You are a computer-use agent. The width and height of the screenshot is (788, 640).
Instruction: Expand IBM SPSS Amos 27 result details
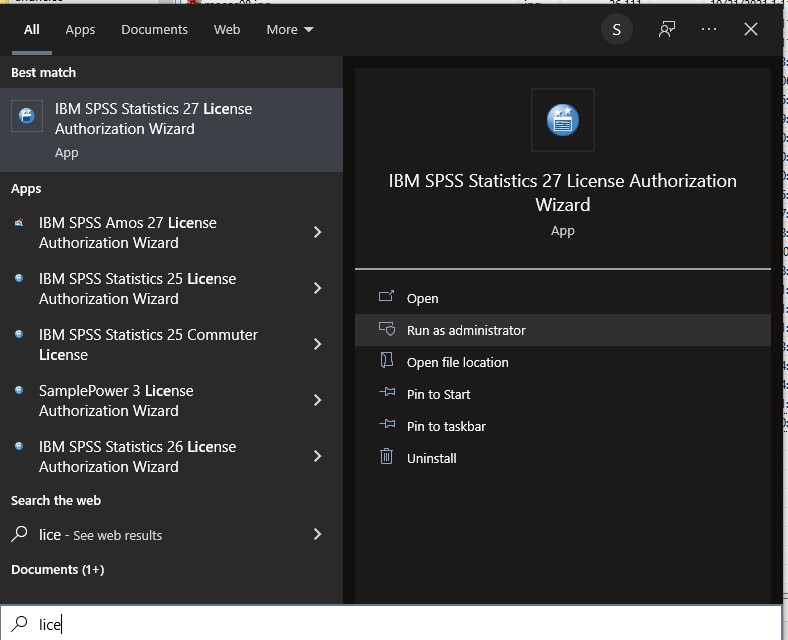pyautogui.click(x=317, y=232)
